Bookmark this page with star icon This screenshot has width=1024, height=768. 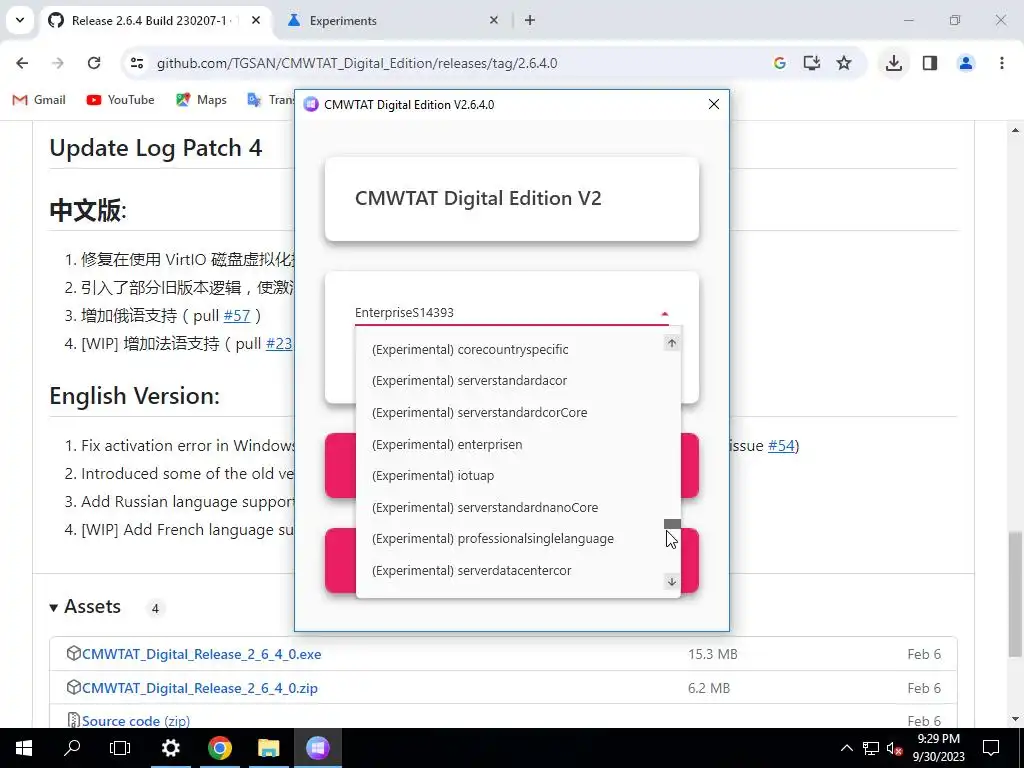[844, 63]
